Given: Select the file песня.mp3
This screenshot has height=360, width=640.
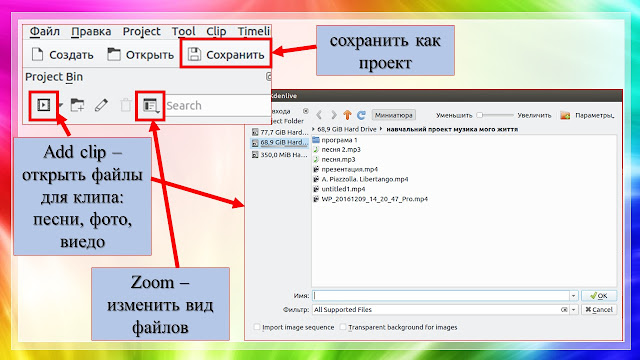Looking at the screenshot, I should (334, 159).
